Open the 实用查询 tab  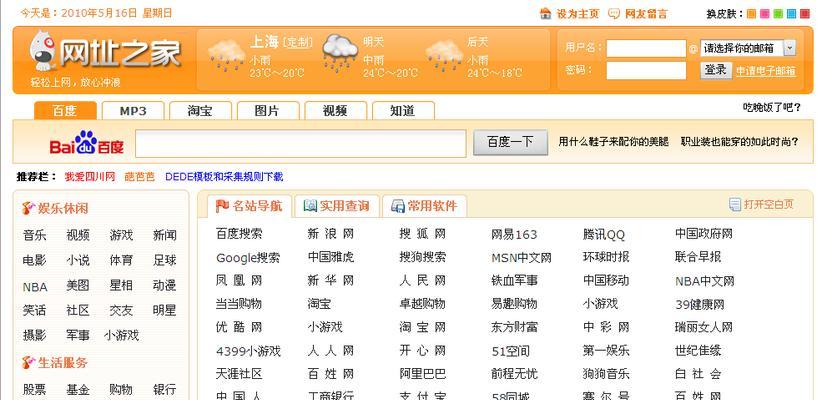pos(337,206)
